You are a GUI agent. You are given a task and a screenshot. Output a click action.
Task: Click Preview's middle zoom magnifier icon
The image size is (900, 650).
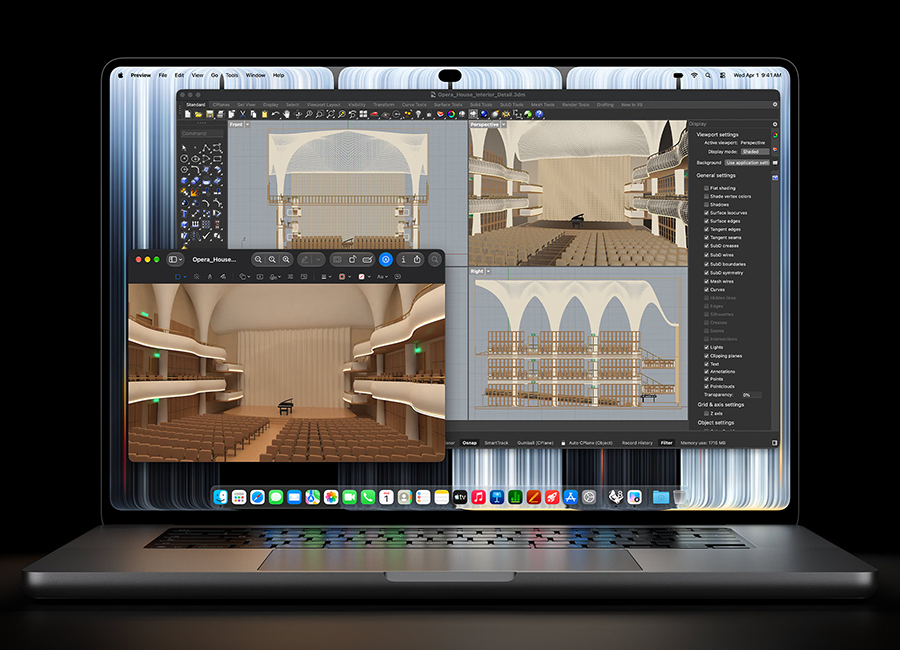pyautogui.click(x=272, y=260)
